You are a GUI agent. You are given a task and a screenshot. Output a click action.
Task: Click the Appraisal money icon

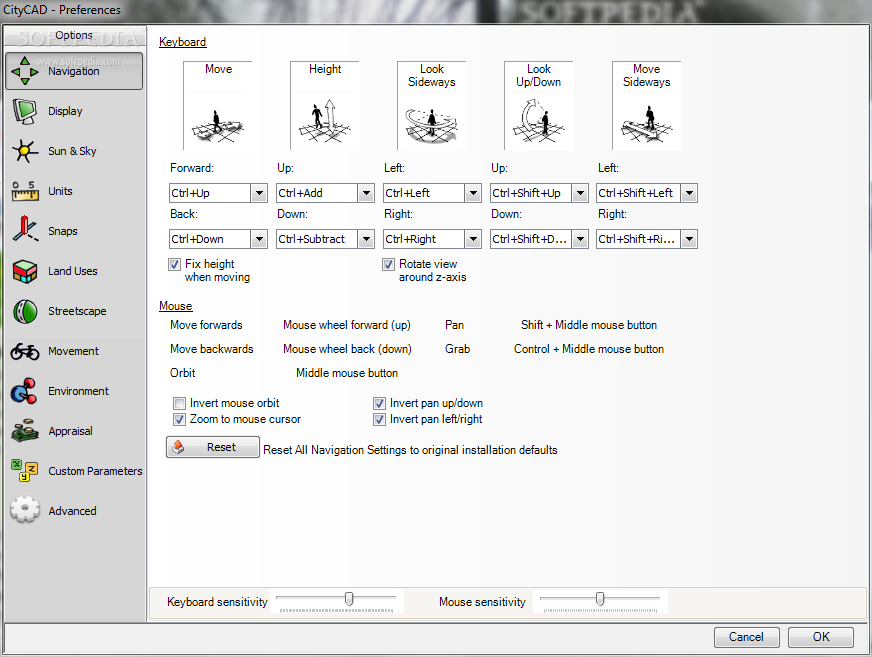click(24, 431)
